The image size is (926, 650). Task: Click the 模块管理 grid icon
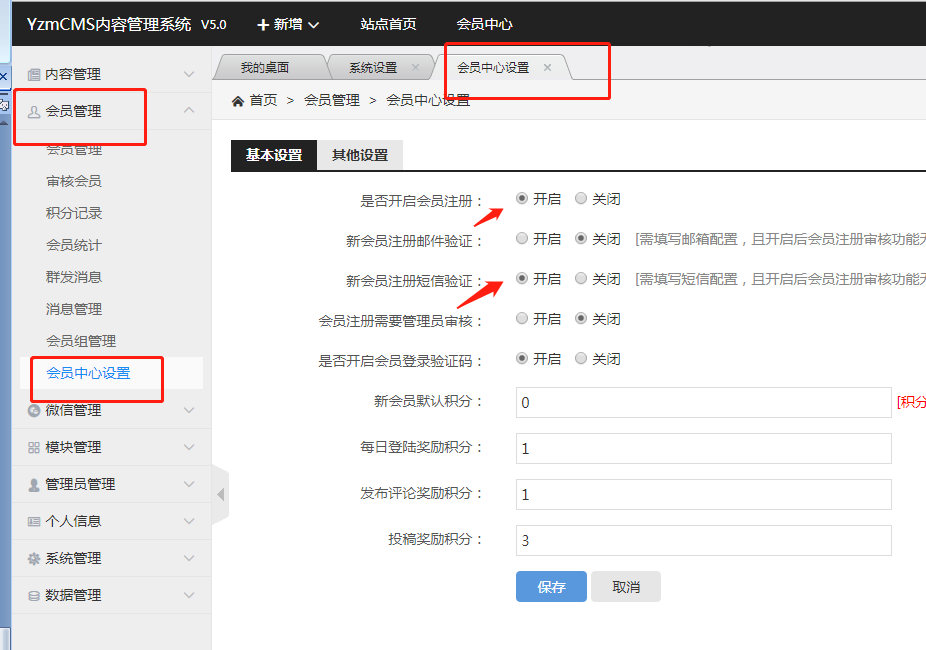point(34,447)
